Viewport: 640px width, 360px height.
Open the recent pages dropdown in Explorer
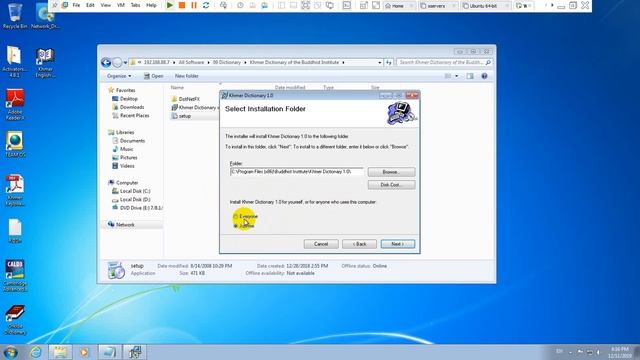(x=125, y=63)
